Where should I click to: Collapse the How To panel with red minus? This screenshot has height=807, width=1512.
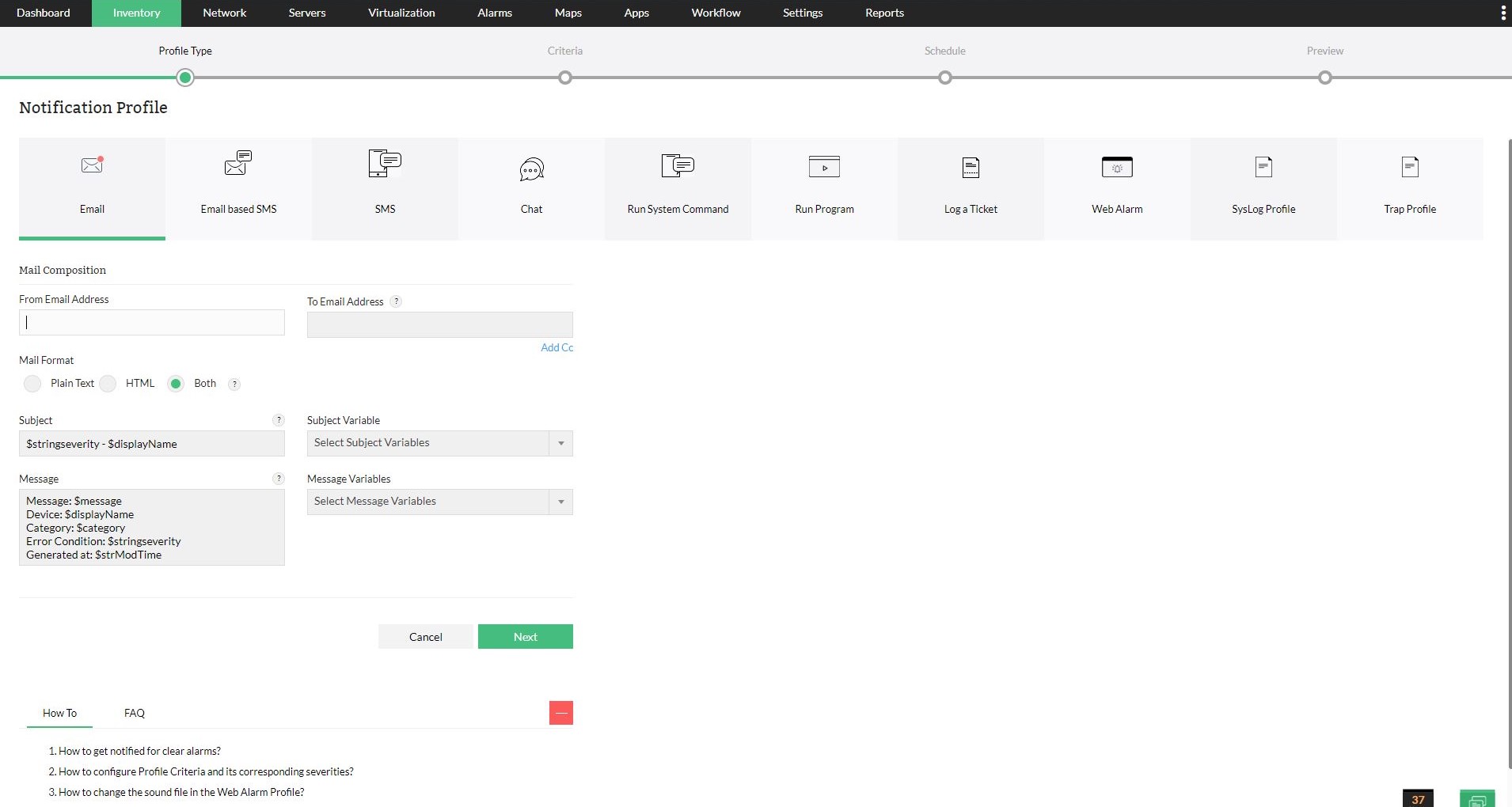561,713
